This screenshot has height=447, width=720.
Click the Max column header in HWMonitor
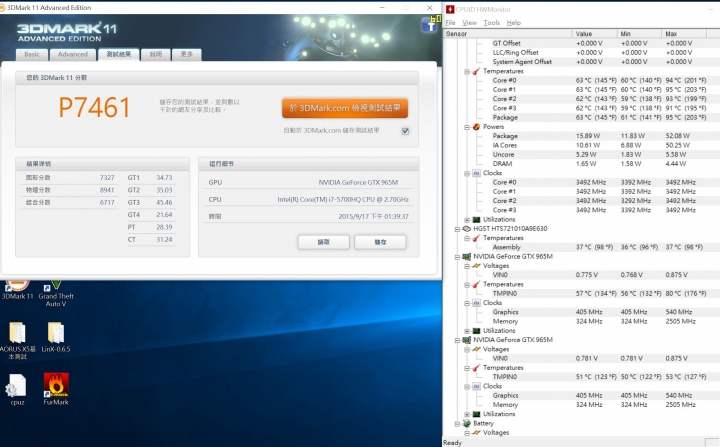684,34
